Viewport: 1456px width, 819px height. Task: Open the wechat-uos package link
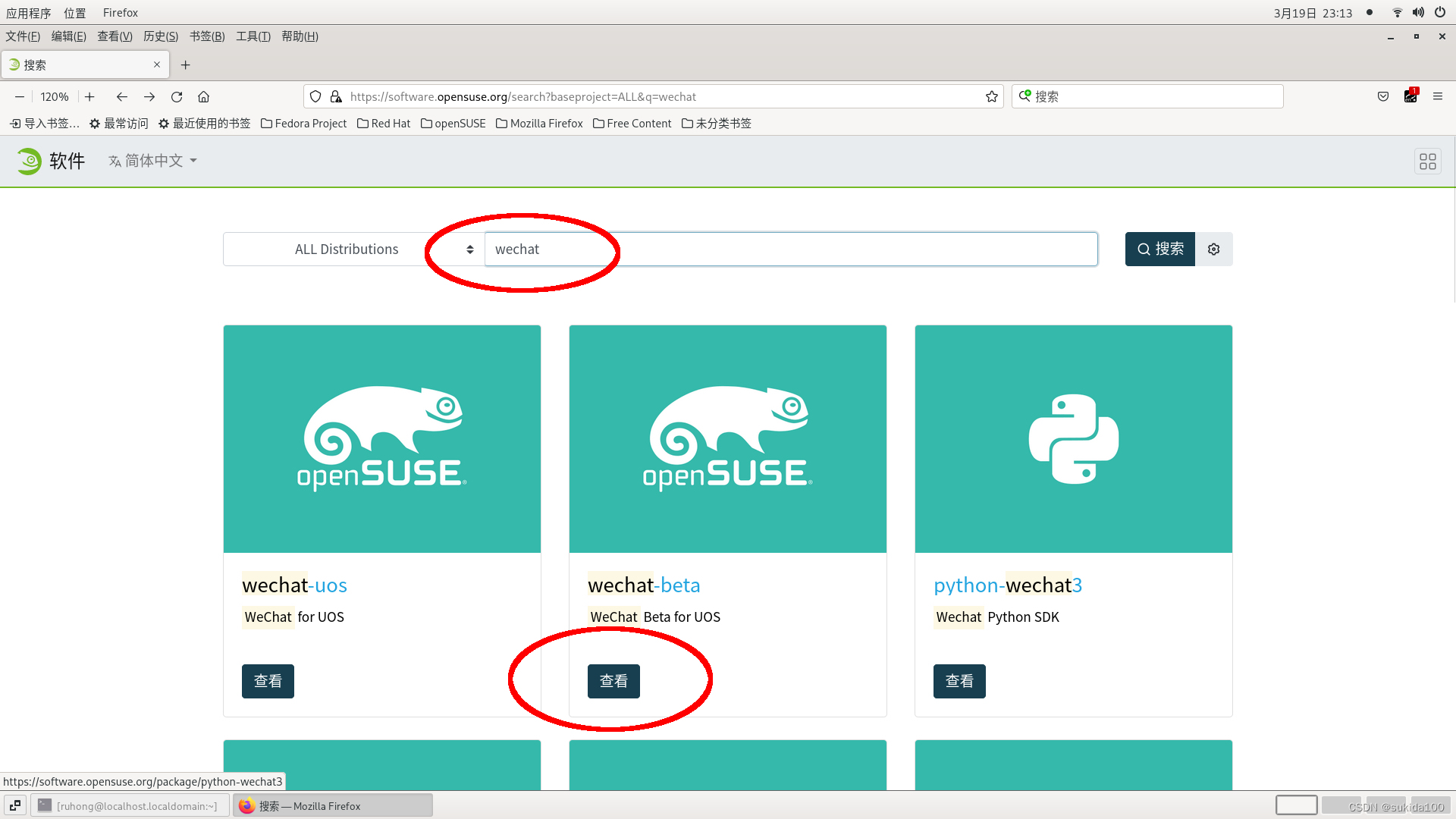coord(294,585)
